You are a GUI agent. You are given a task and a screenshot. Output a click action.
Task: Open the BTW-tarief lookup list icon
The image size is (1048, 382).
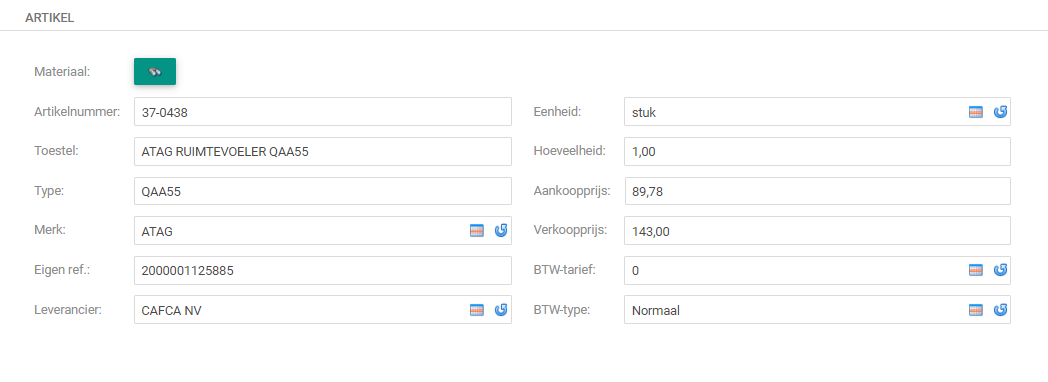tap(976, 270)
